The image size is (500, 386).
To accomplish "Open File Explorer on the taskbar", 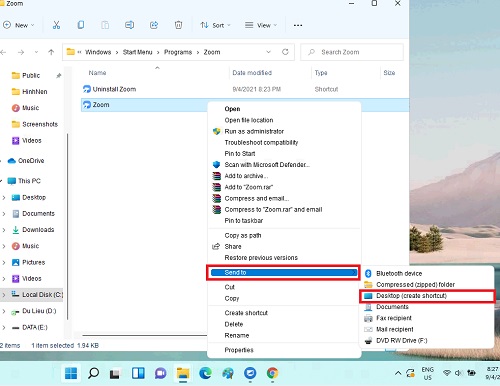I will tap(183, 373).
